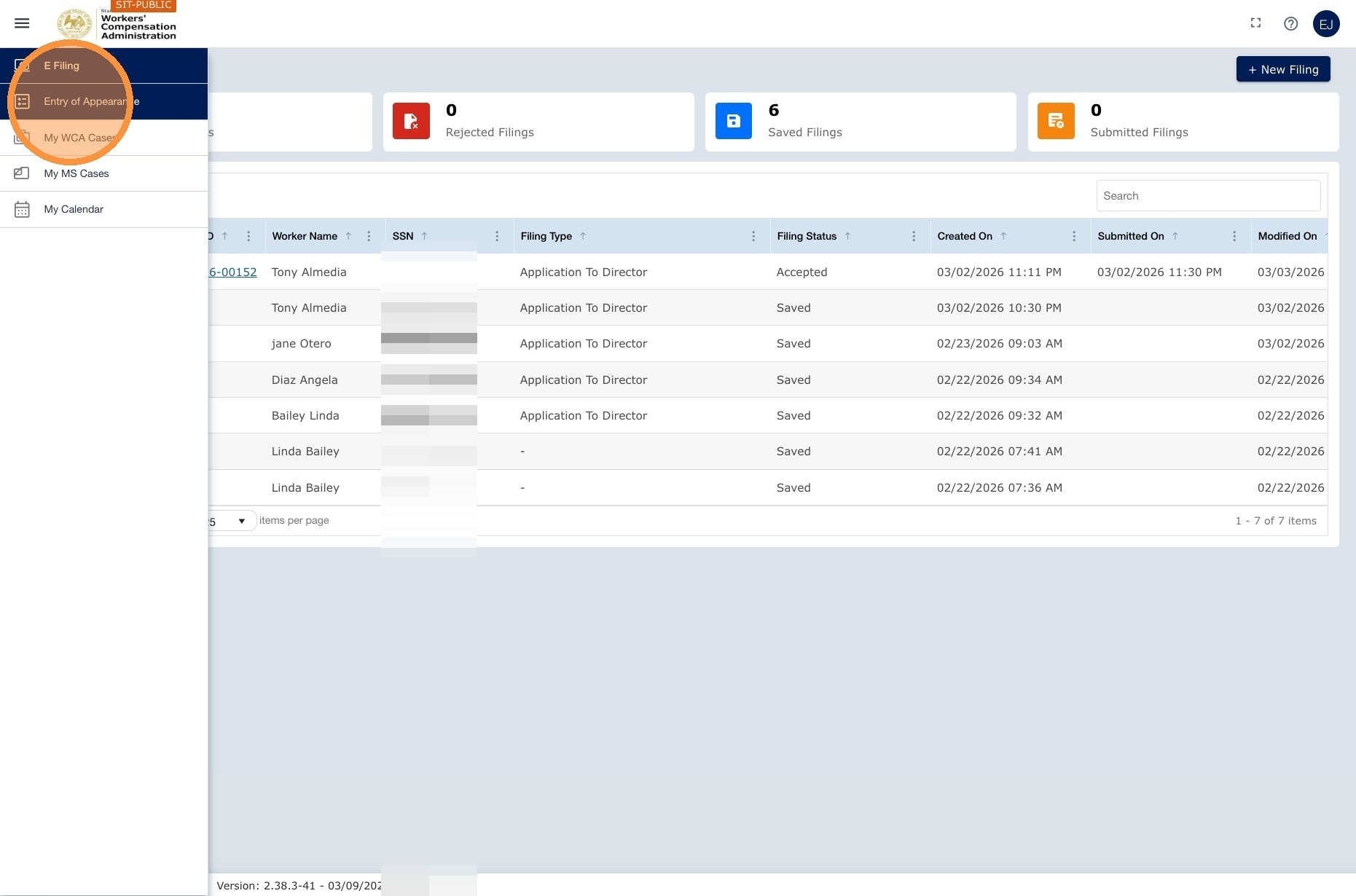1356x896 pixels.
Task: Open Filing Type column options menu
Action: pyautogui.click(x=753, y=236)
